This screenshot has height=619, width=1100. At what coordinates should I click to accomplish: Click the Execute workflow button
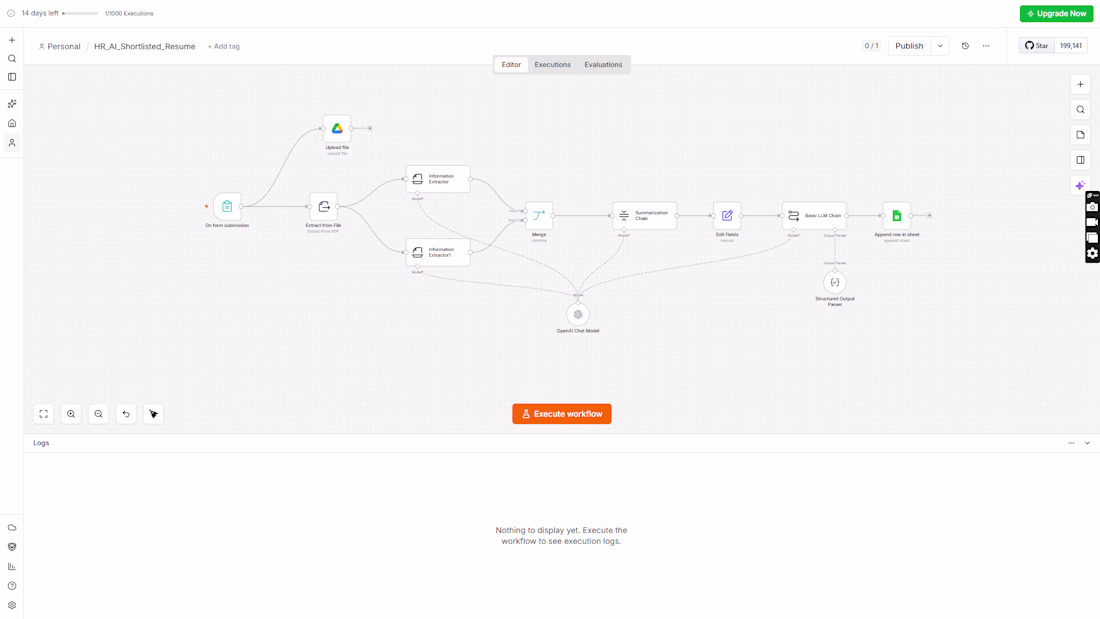tap(562, 414)
